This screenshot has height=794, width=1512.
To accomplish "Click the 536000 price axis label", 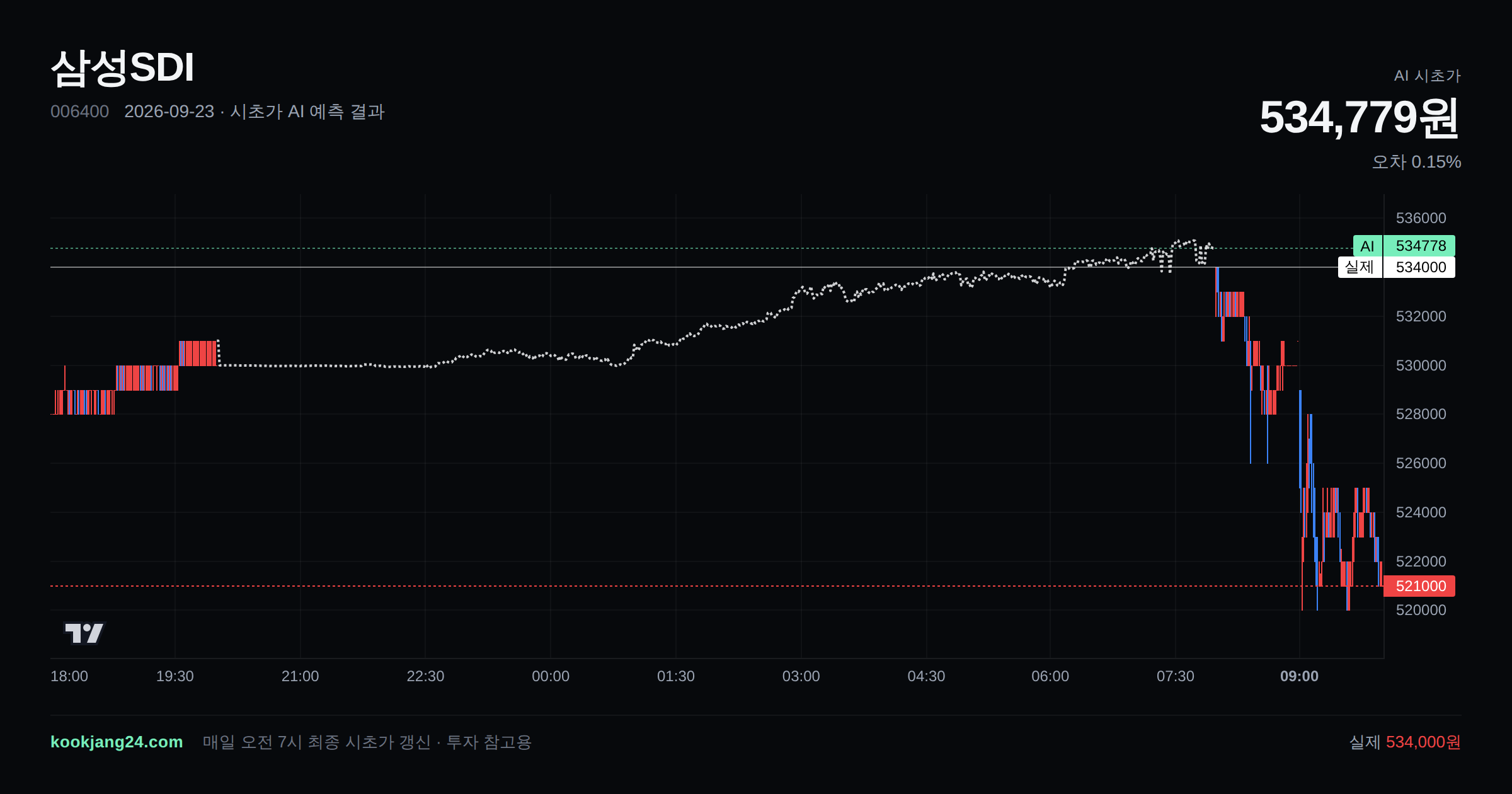I will coord(1421,218).
